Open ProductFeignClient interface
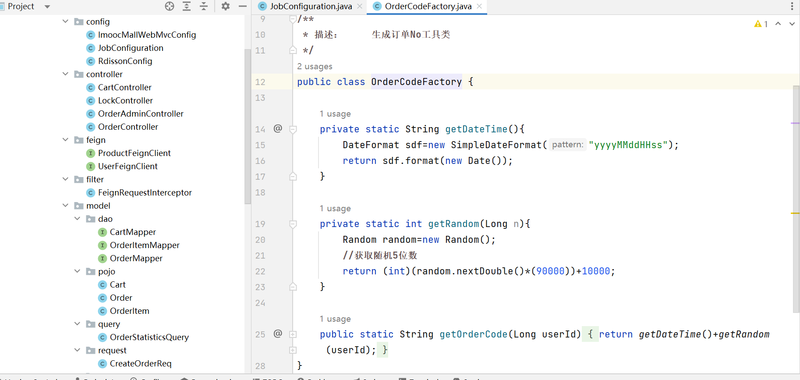This screenshot has width=800, height=380. (134, 153)
